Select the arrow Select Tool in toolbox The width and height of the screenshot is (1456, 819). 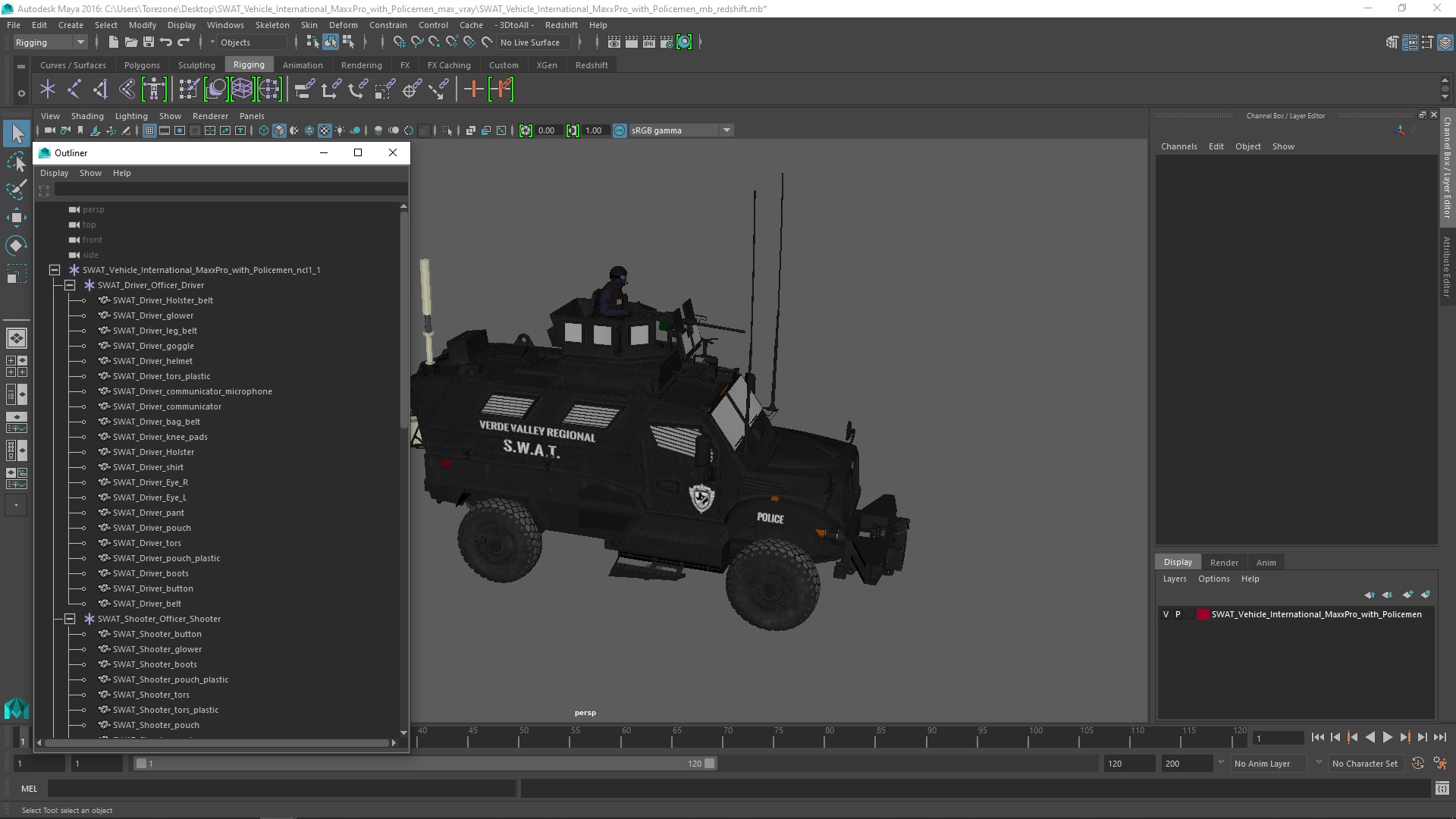[17, 134]
